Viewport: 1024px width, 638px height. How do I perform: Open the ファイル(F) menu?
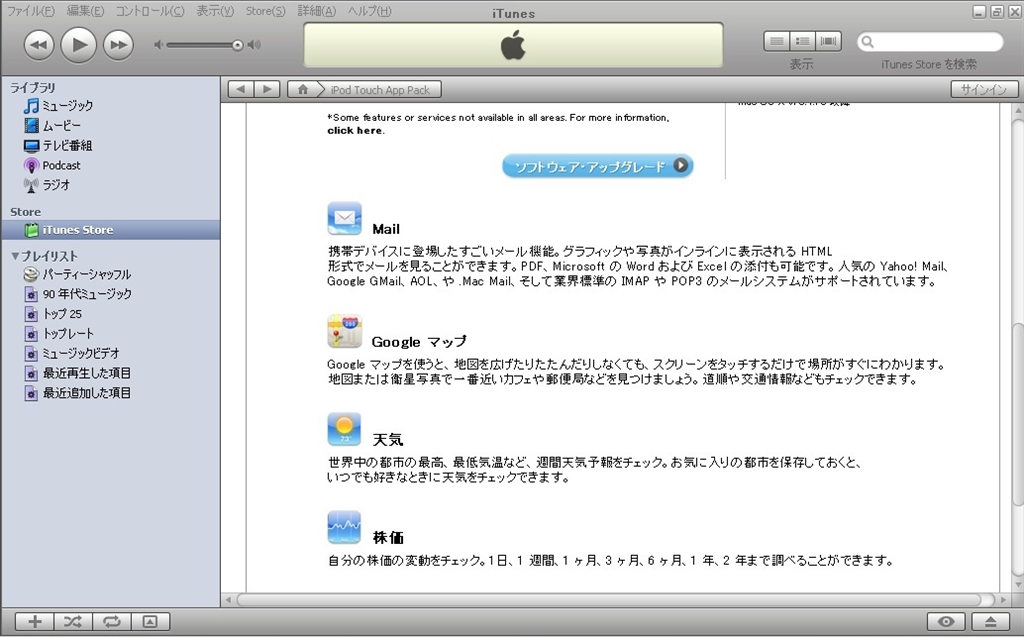[31, 10]
